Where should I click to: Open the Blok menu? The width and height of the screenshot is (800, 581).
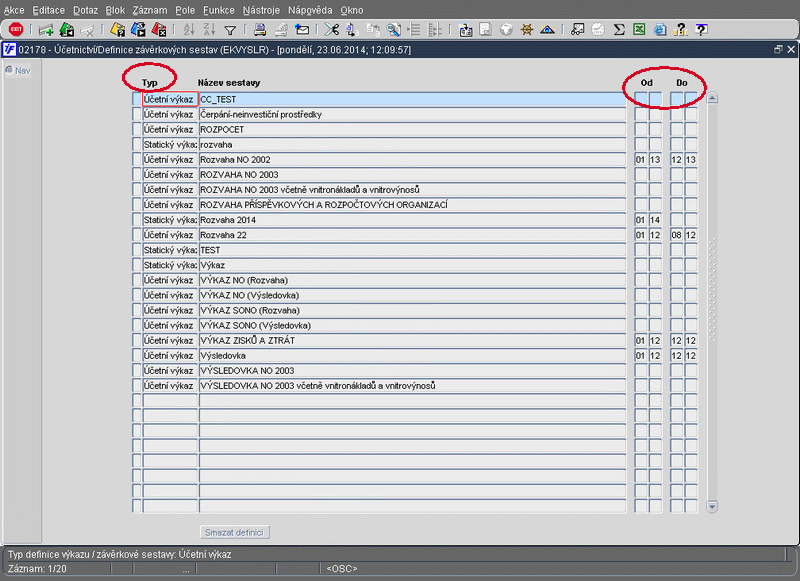coord(115,10)
